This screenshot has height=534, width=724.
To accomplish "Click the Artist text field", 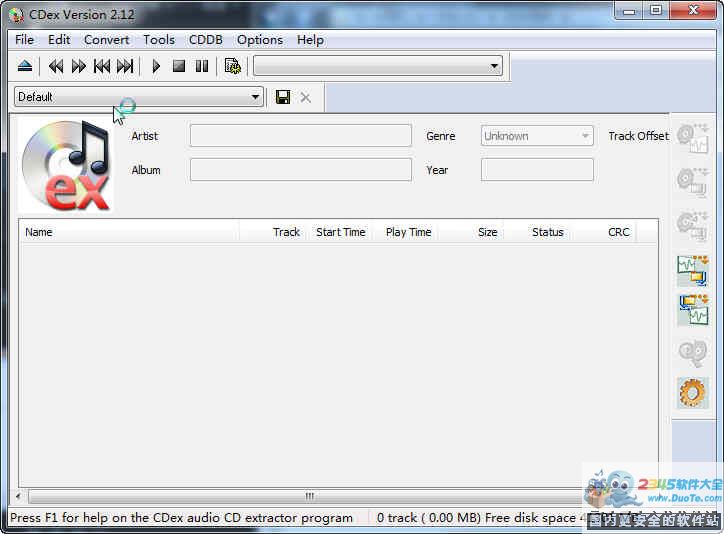I will click(x=301, y=136).
